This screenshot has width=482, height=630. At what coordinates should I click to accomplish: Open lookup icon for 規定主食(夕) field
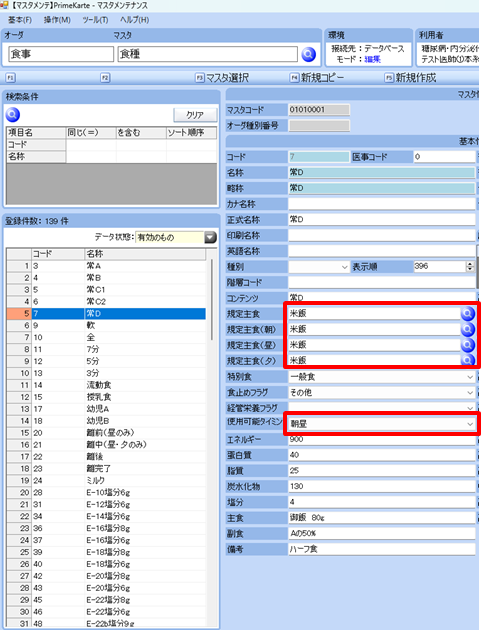[468, 360]
